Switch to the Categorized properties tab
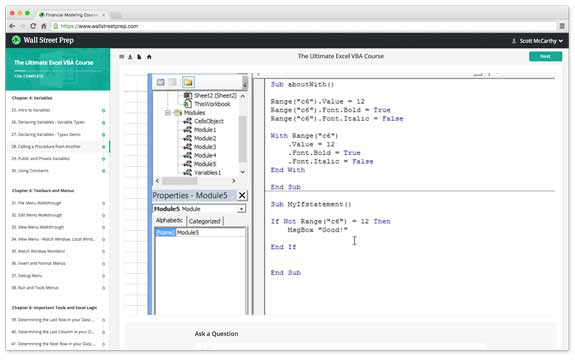This screenshot has width=575, height=362. click(205, 221)
